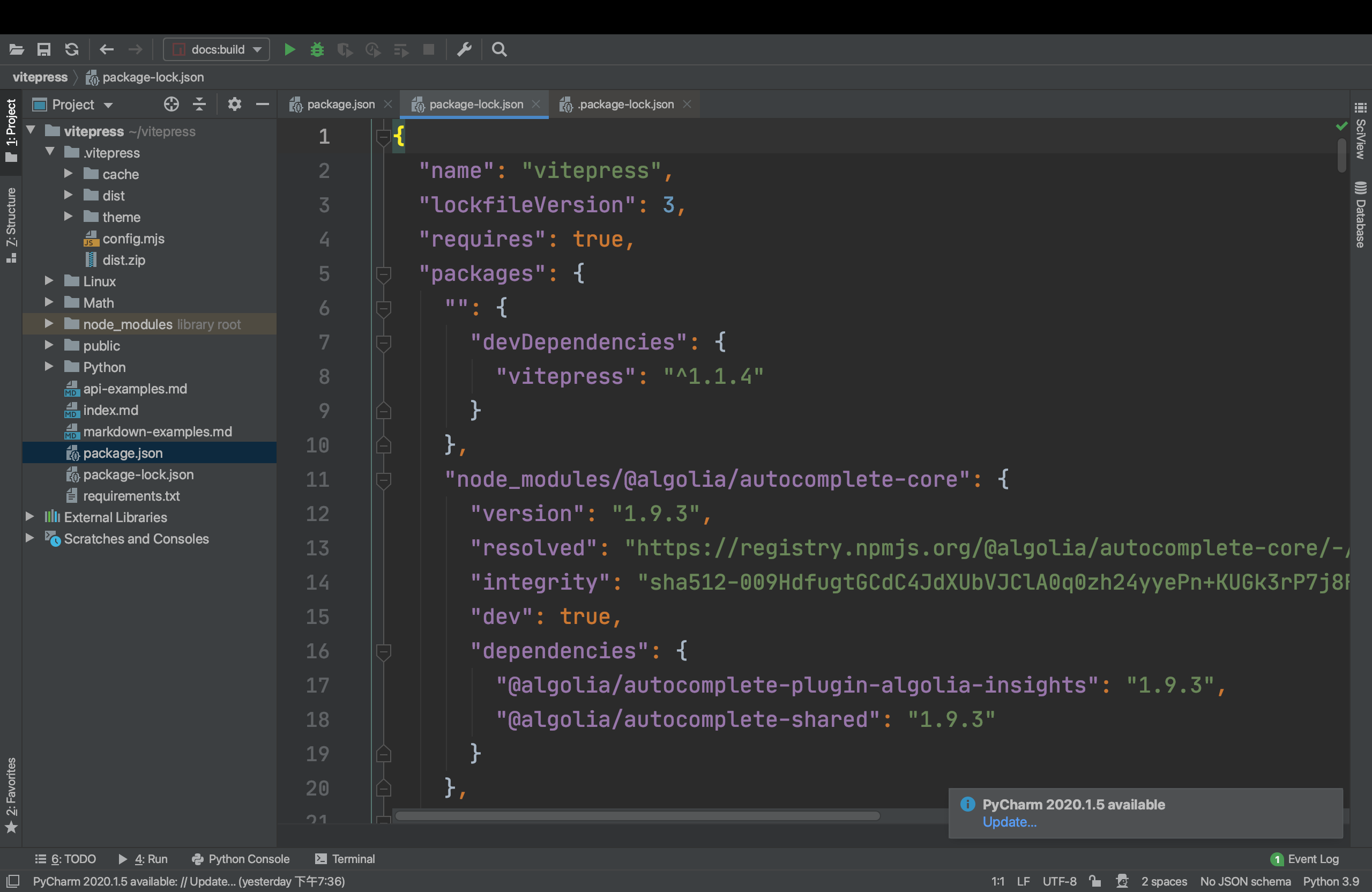
Task: Open Project panel gear options
Action: click(234, 105)
